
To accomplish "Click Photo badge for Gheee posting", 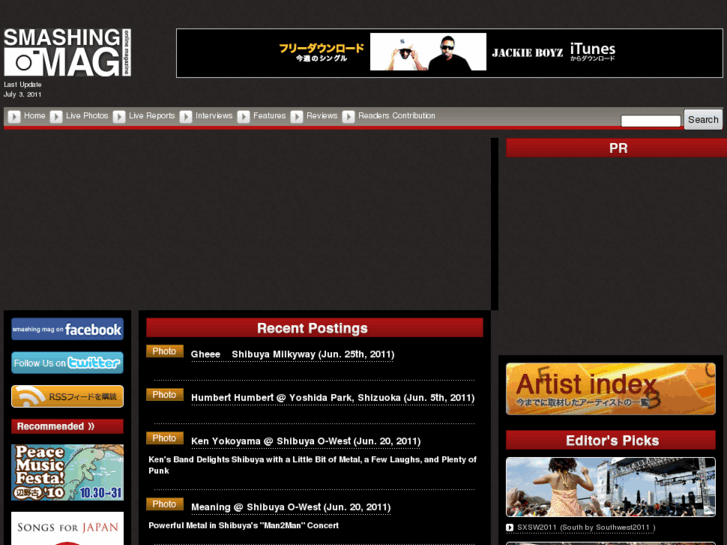I will point(165,351).
